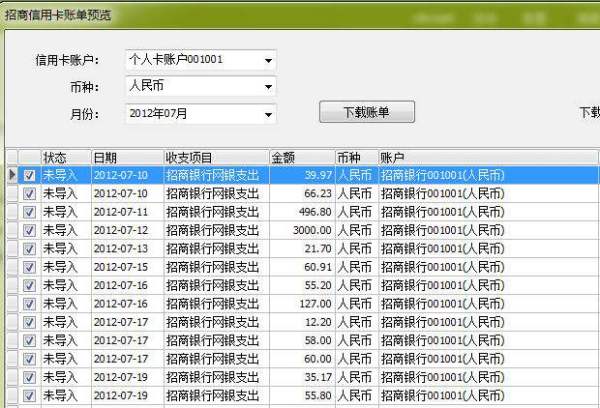The image size is (600, 408).
Task: Click 人民币 currency cell in the 35.17 row
Action: pyautogui.click(x=357, y=377)
